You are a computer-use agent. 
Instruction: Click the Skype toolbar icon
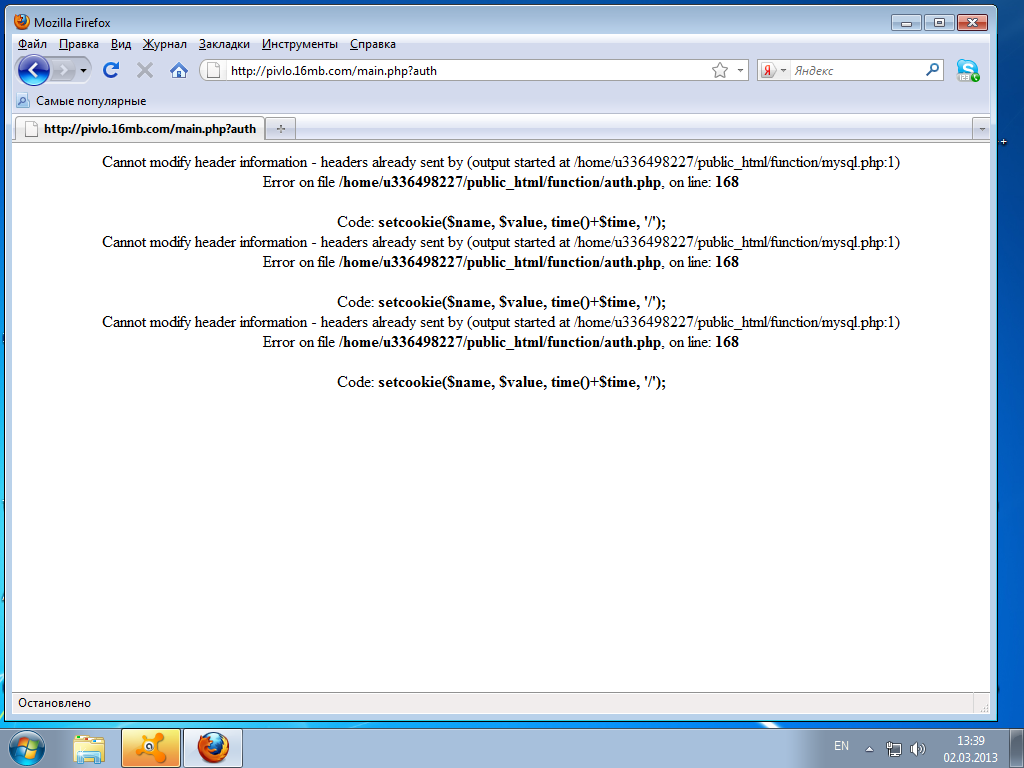(967, 70)
